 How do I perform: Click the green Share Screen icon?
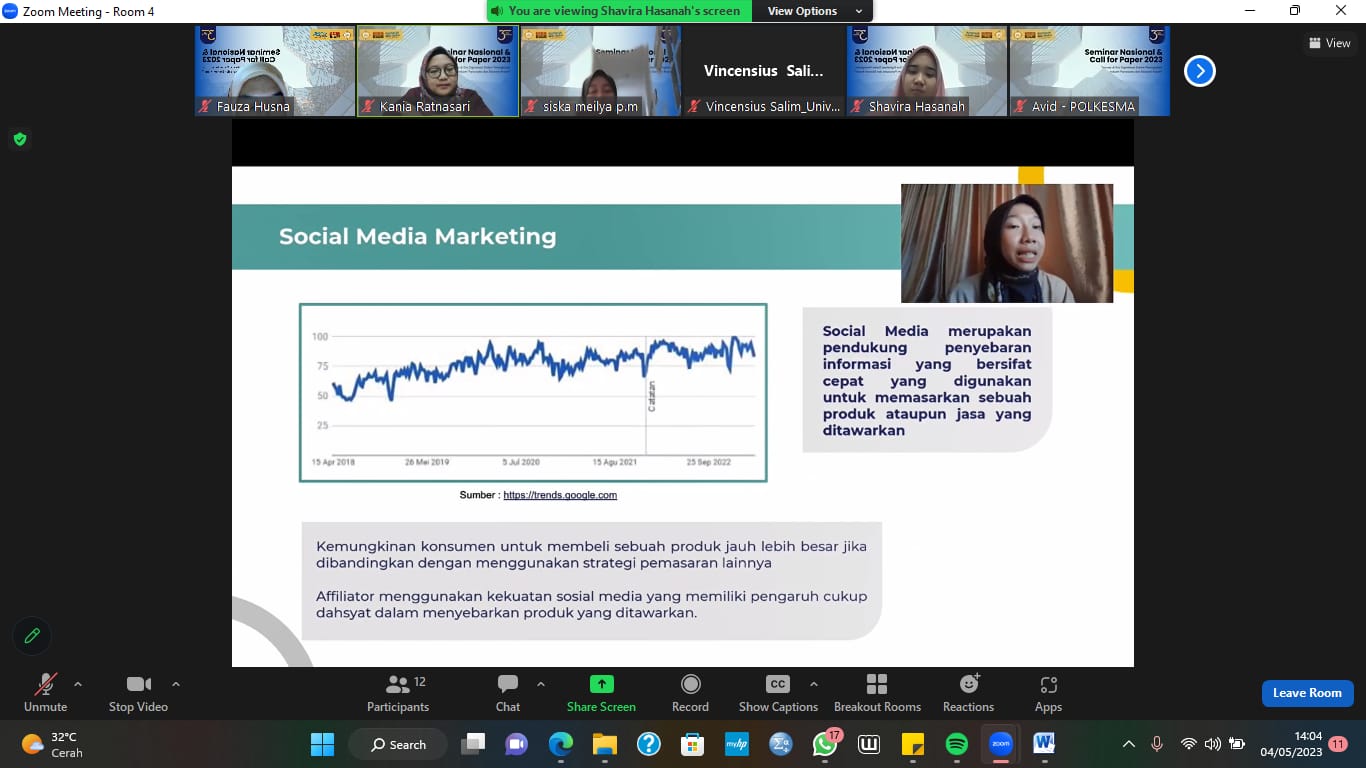(x=601, y=684)
